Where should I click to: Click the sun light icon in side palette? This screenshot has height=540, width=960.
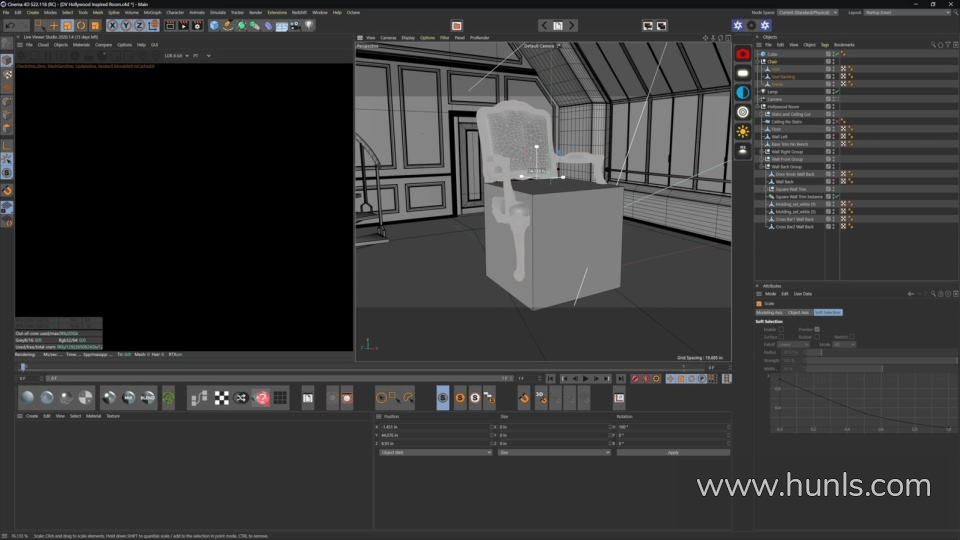coord(743,131)
